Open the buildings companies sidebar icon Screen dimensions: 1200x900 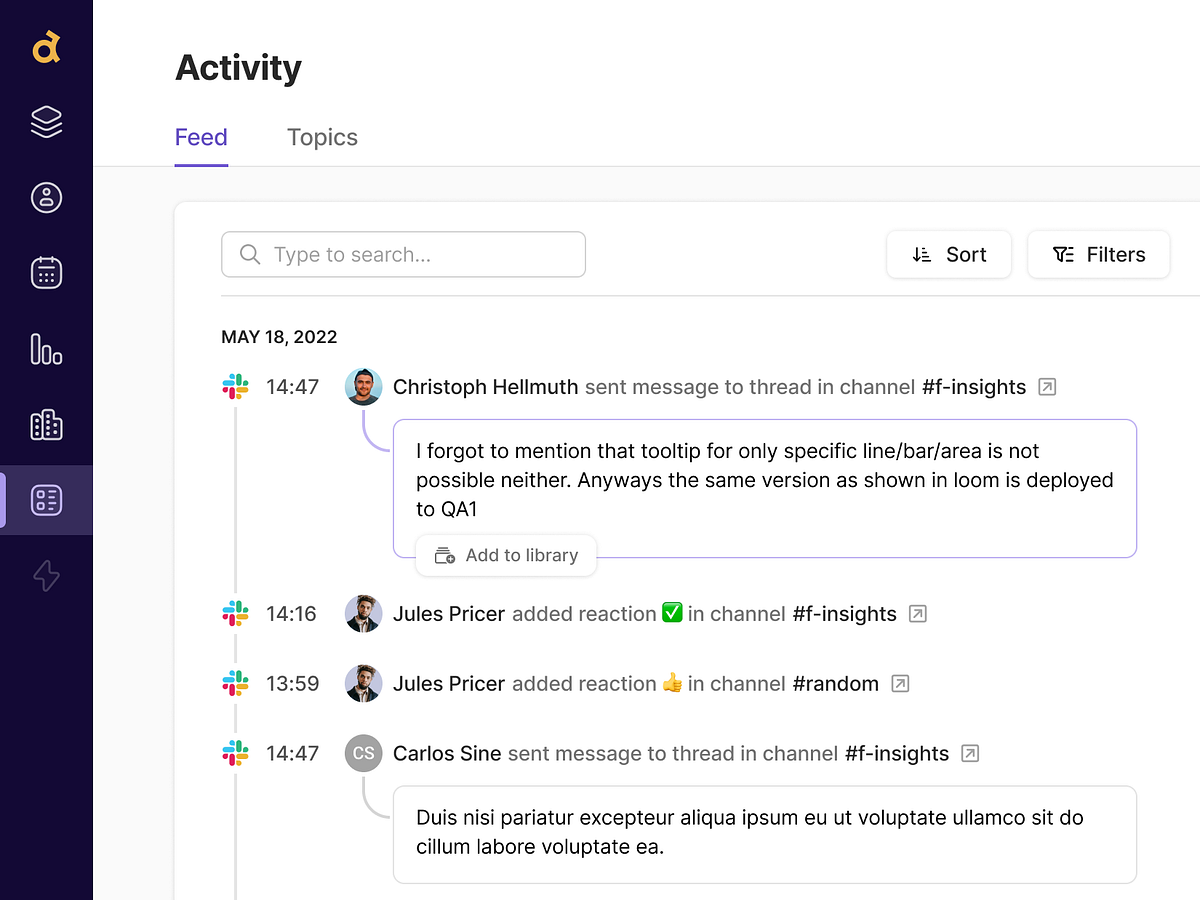pos(46,424)
